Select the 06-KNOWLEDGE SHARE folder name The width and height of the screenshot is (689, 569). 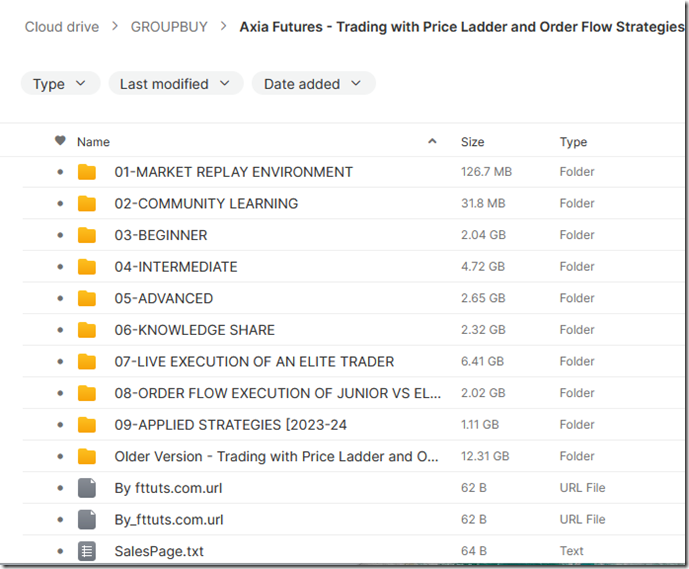pyautogui.click(x=195, y=330)
